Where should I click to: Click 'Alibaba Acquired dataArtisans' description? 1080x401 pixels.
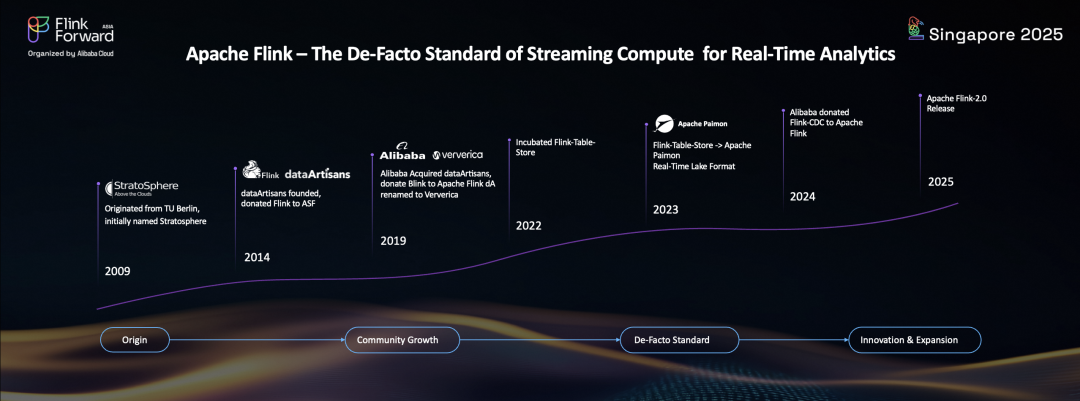pos(437,183)
